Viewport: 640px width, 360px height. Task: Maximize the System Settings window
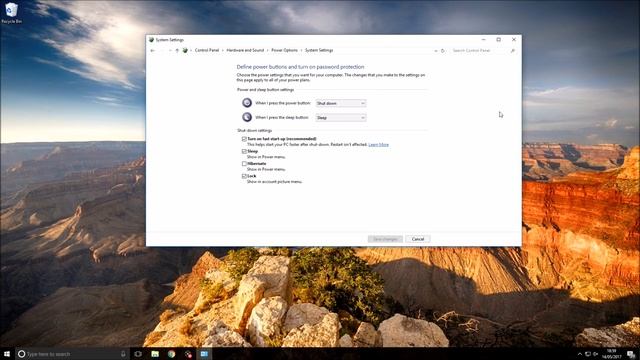pyautogui.click(x=499, y=40)
